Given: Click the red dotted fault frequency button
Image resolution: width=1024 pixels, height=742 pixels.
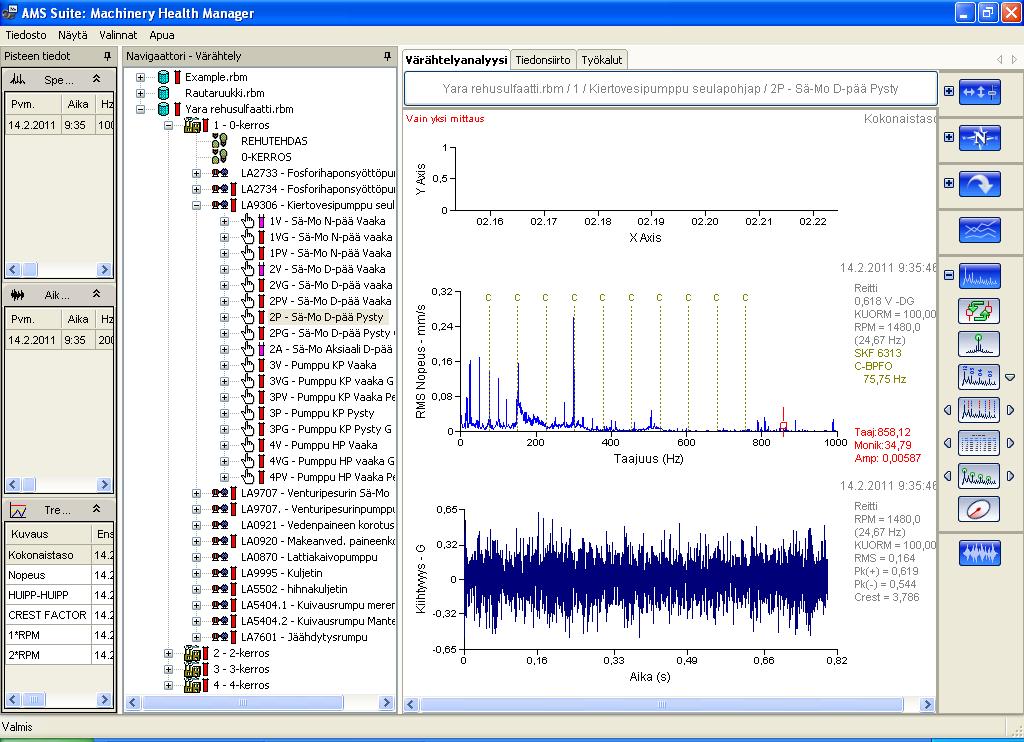Looking at the screenshot, I should pos(979,410).
